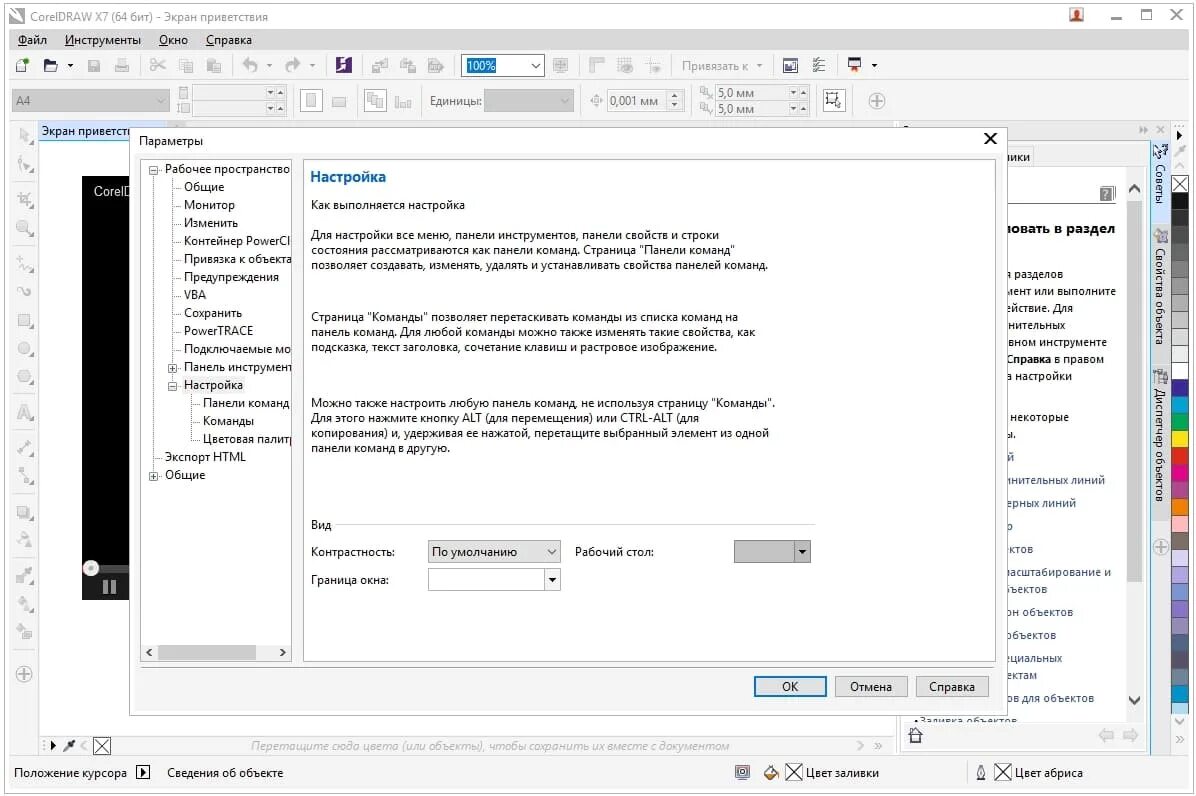Select Монитор in options tree
Image resolution: width=1196 pixels, height=796 pixels.
pyautogui.click(x=209, y=205)
